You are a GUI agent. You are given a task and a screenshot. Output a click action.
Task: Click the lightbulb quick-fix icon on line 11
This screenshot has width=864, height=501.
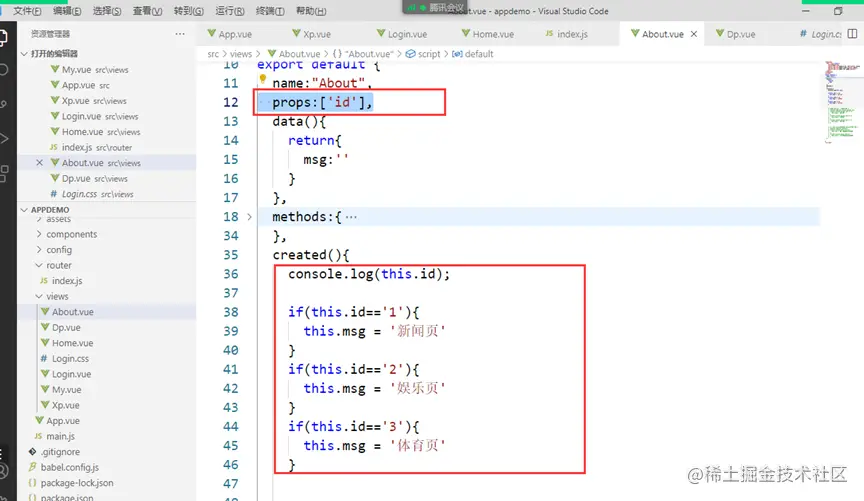coord(263,79)
